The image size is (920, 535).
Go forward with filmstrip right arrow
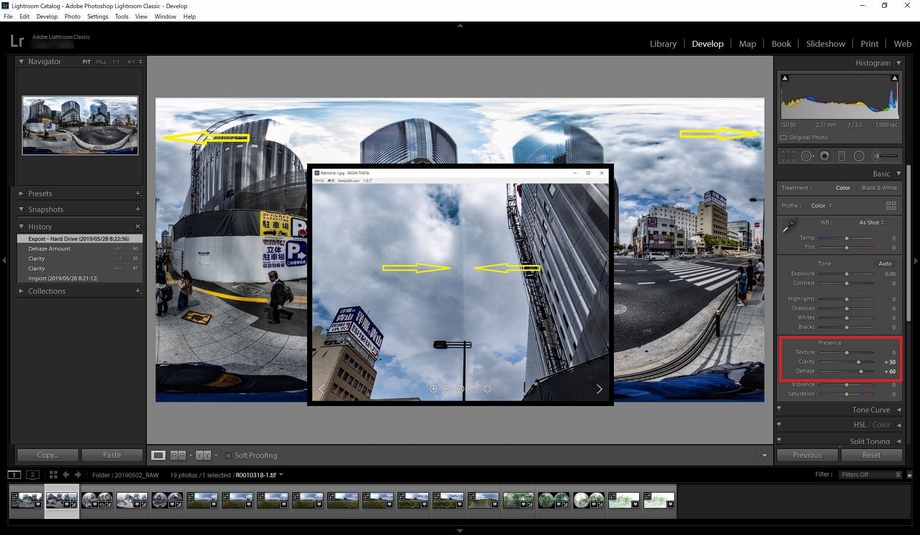tap(77, 475)
